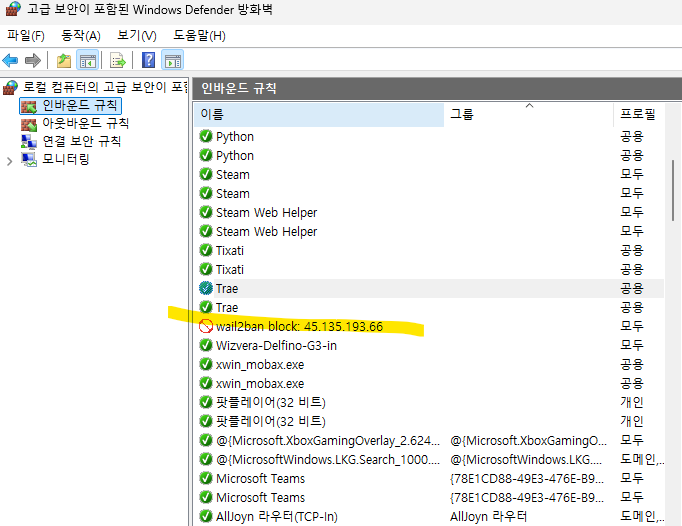This screenshot has width=682, height=526.
Task: Select 인바운드 규칙 in the tree
Action: [x=80, y=105]
